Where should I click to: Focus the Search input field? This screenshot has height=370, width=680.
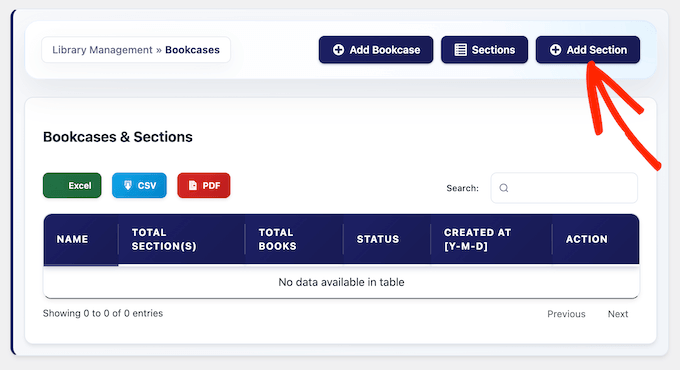[x=564, y=188]
